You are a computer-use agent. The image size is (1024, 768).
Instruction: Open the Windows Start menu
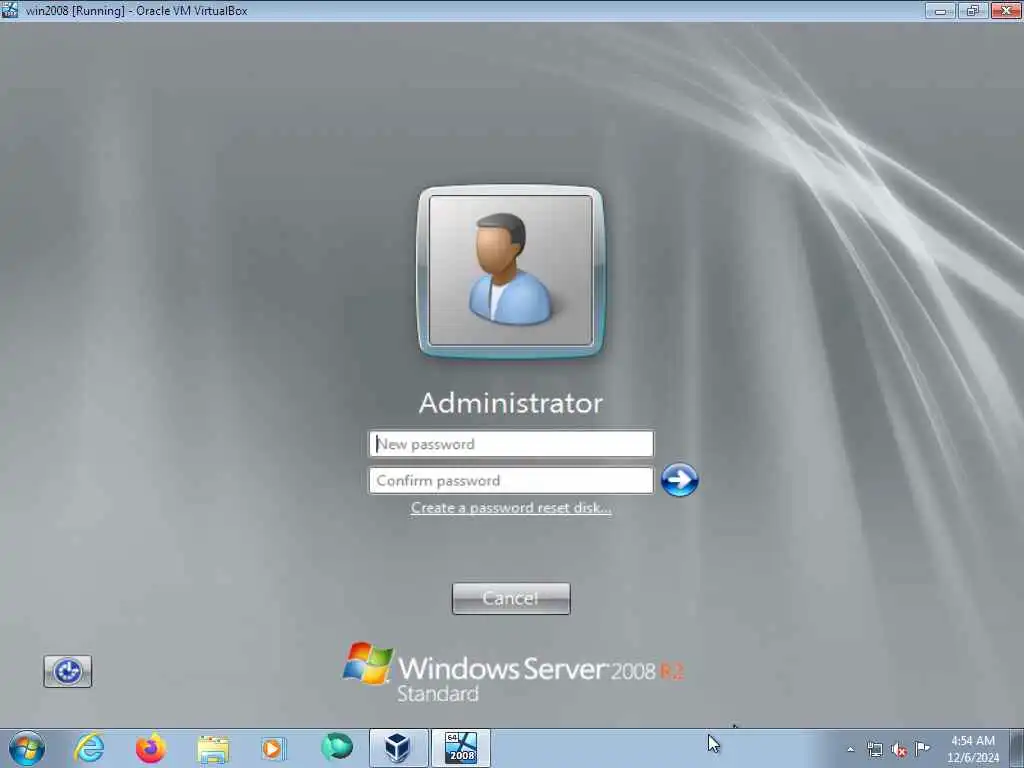point(27,748)
